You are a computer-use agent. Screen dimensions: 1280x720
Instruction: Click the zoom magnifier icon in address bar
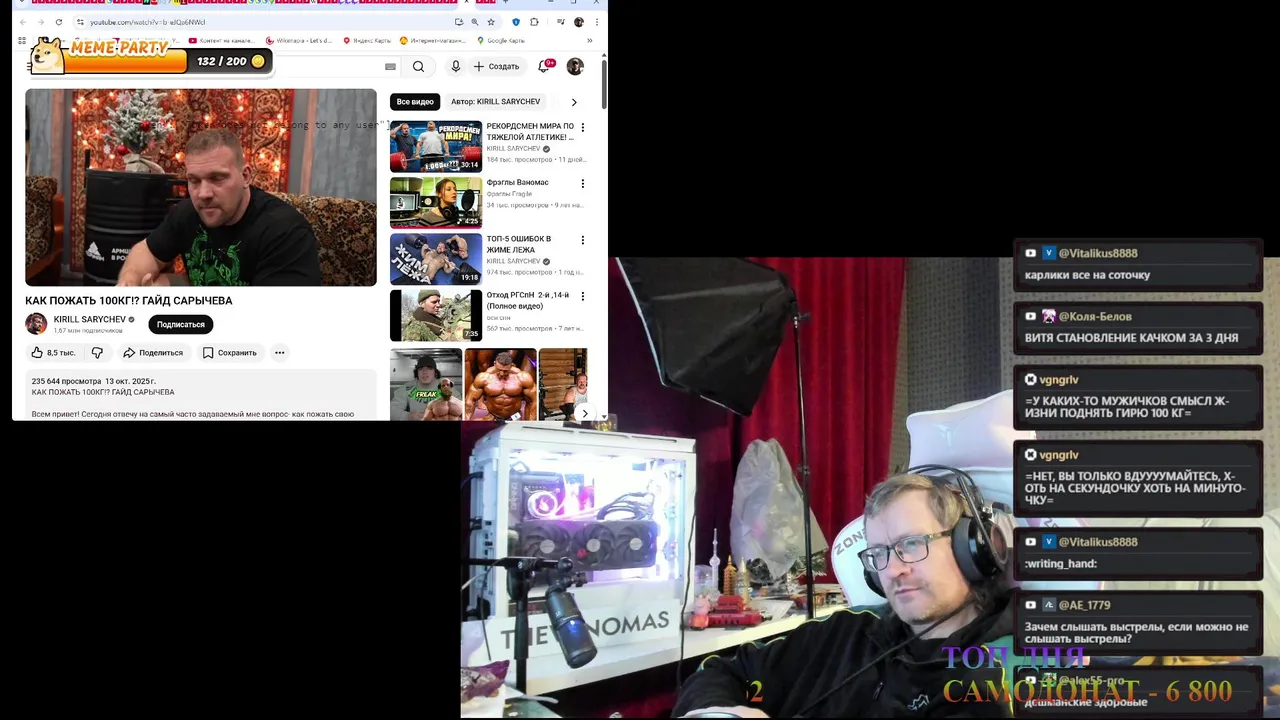475,22
